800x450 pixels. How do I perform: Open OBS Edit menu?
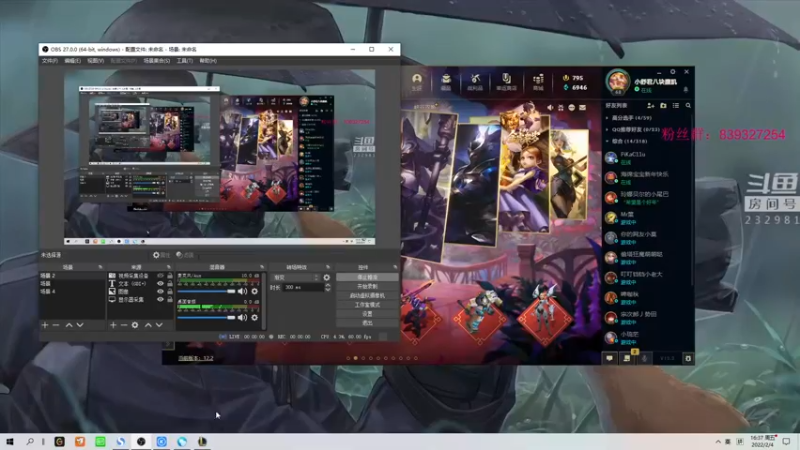pos(72,61)
